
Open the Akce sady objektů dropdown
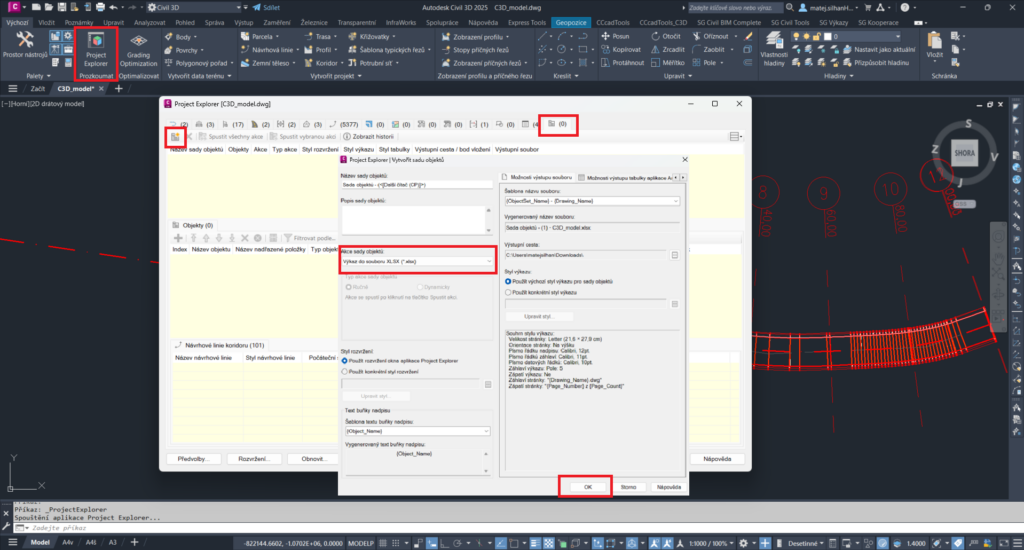(416, 261)
